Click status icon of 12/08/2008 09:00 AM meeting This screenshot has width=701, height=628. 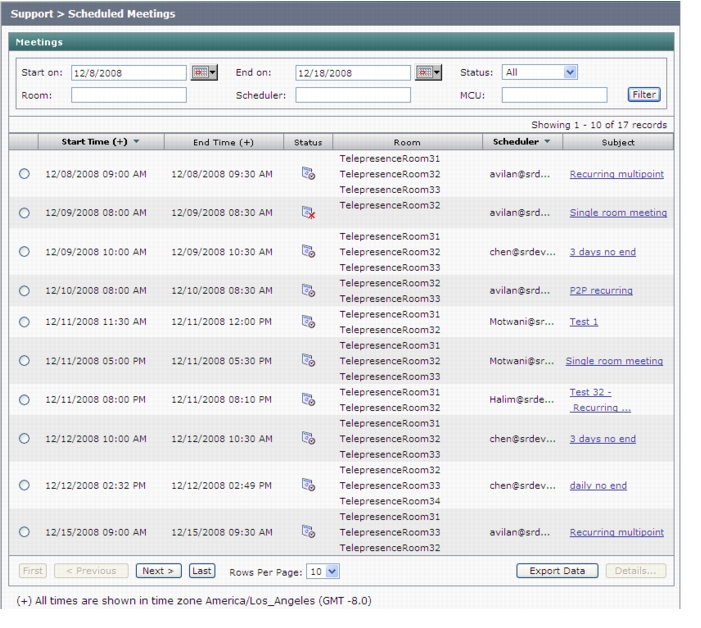click(x=308, y=173)
